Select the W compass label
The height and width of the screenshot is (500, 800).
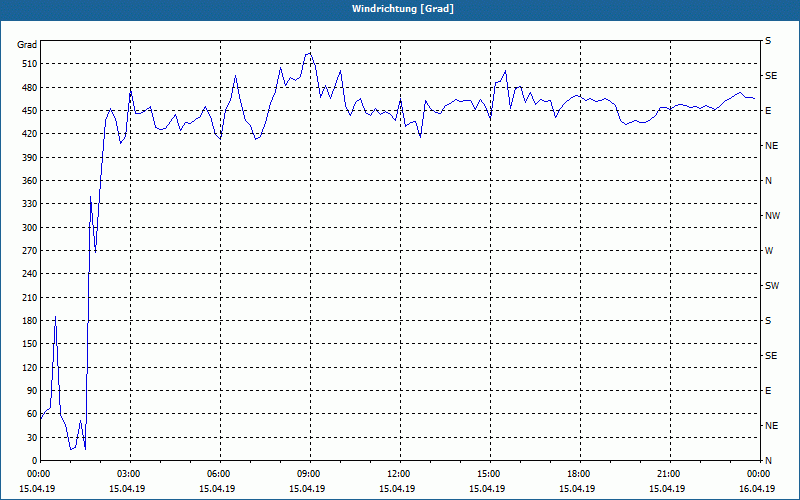click(x=769, y=251)
